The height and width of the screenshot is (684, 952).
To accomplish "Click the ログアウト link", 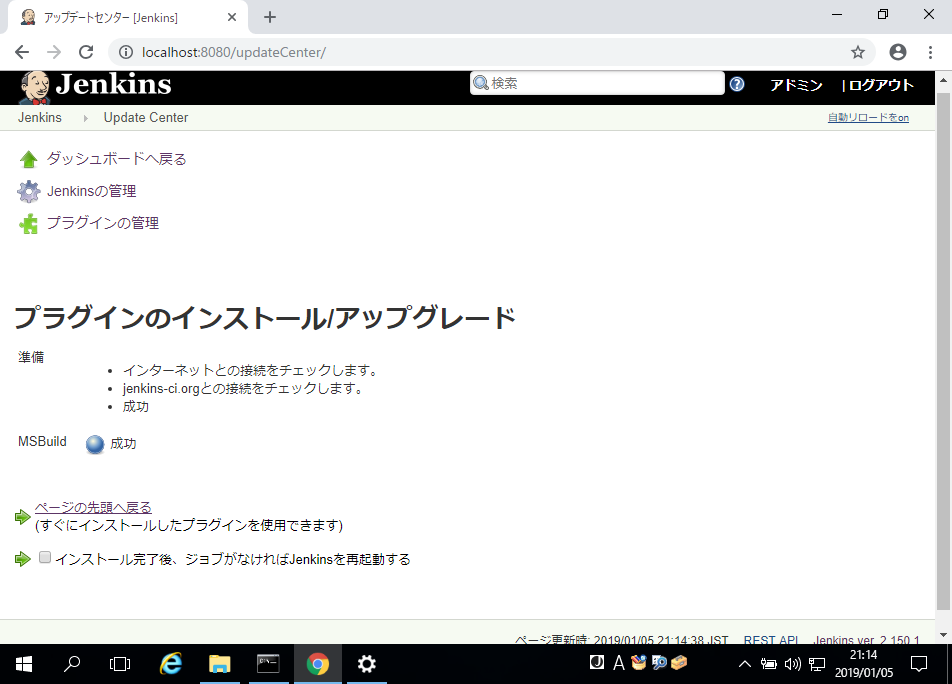I will pos(878,85).
